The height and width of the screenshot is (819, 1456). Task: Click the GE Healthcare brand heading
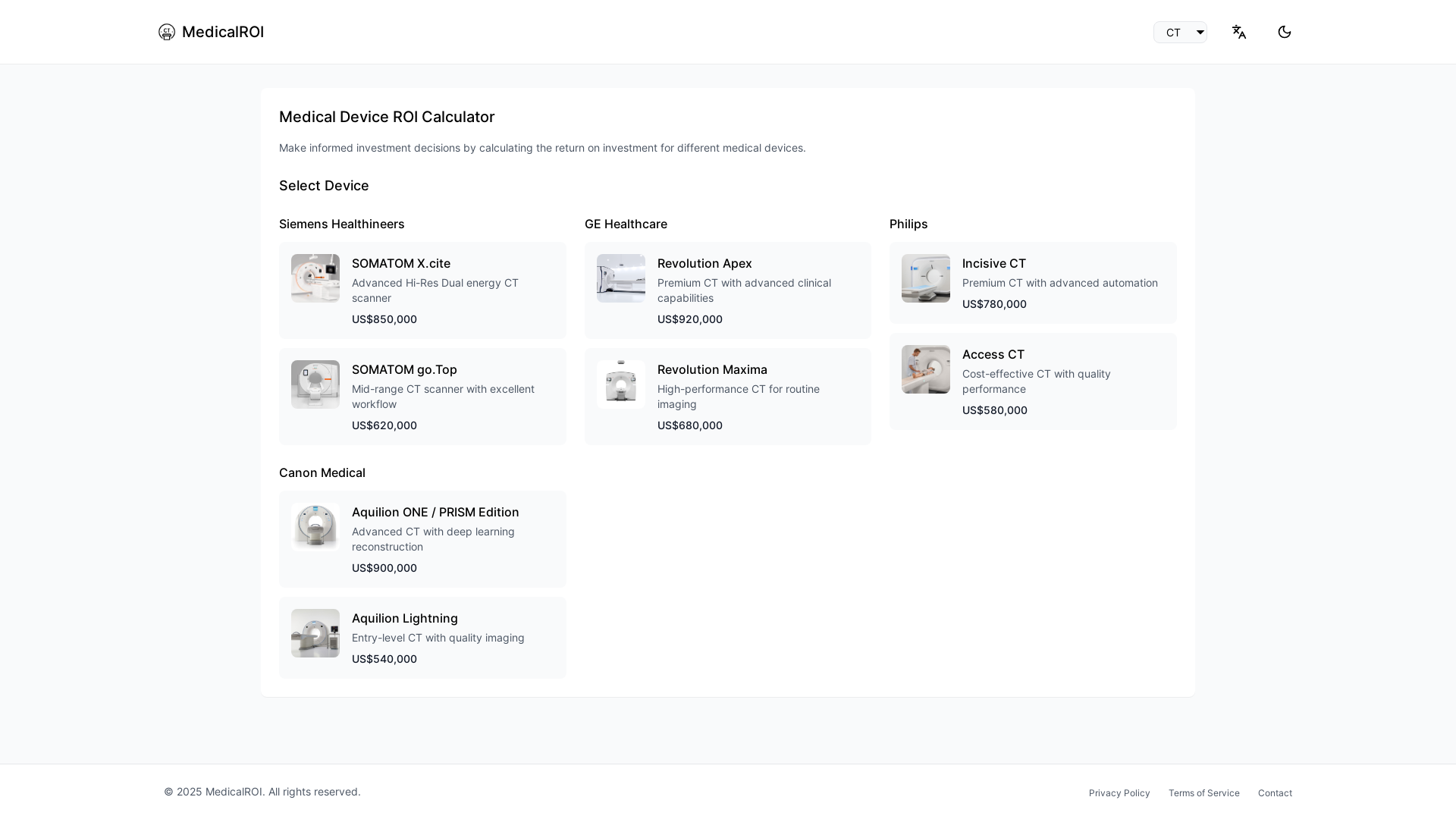pyautogui.click(x=626, y=224)
